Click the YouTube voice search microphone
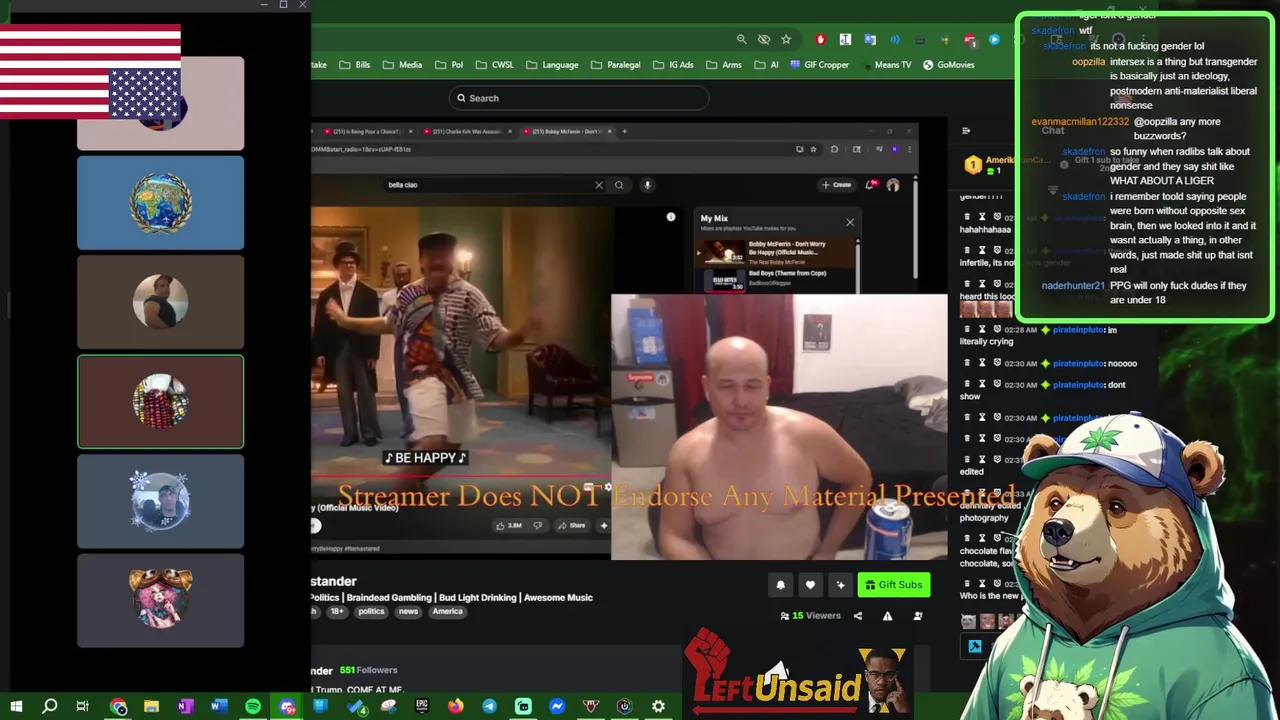Image resolution: width=1280 pixels, height=720 pixels. pyautogui.click(x=647, y=185)
